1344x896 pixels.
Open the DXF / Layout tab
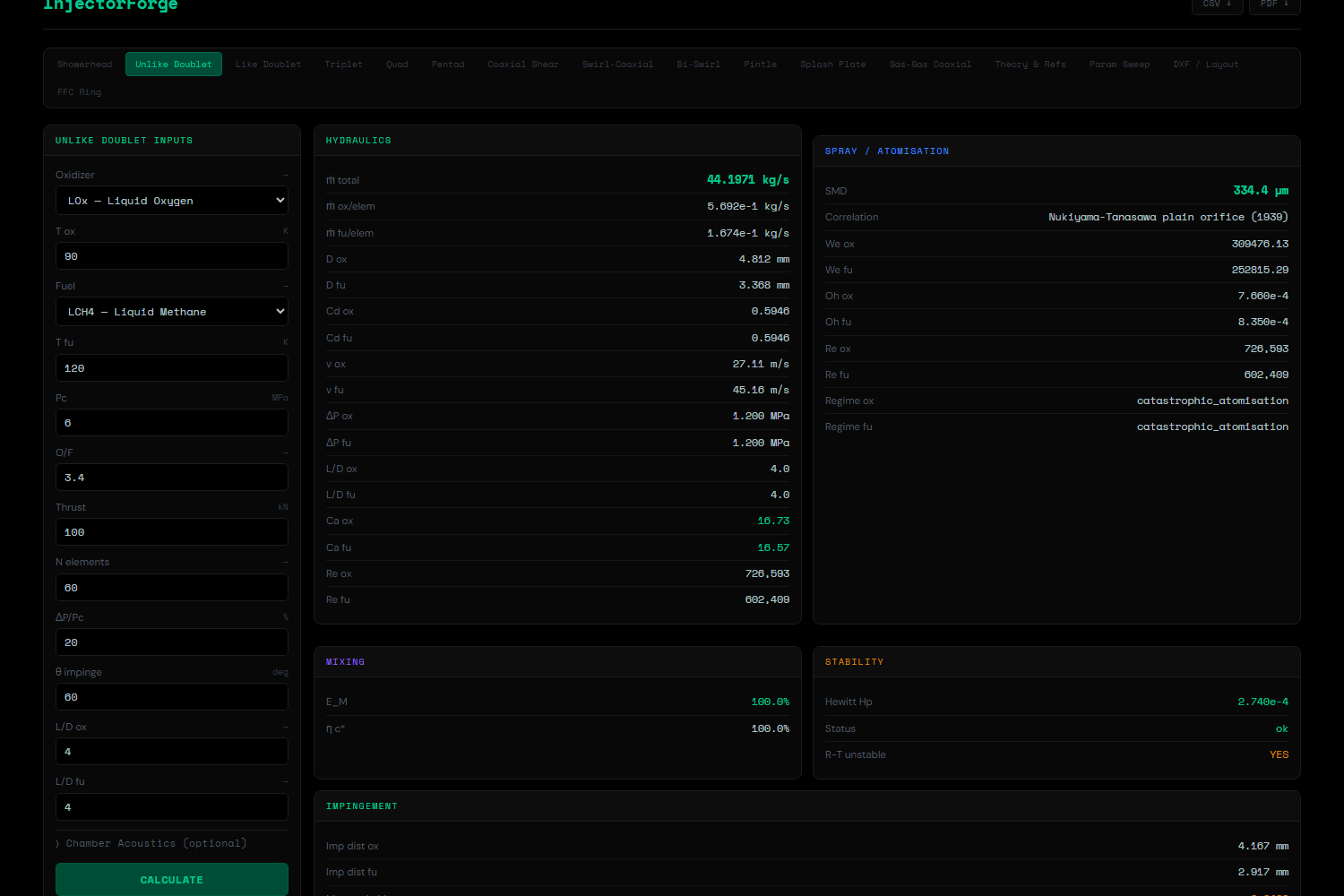[1206, 65]
